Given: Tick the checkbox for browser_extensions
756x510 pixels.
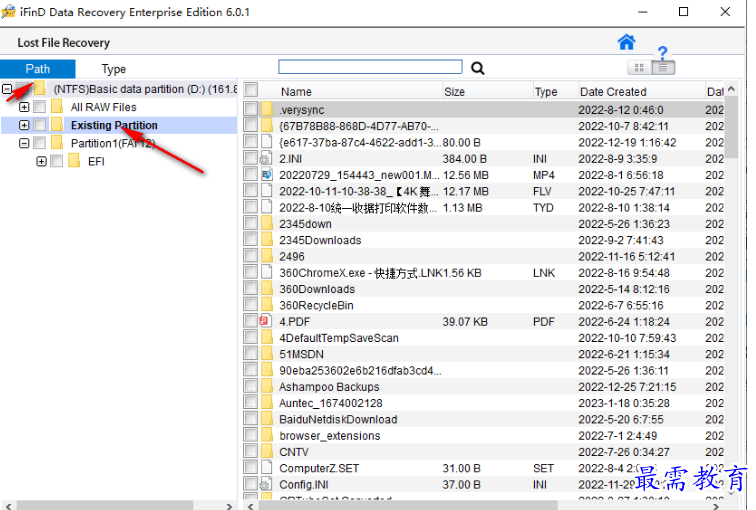Looking at the screenshot, I should click(251, 435).
